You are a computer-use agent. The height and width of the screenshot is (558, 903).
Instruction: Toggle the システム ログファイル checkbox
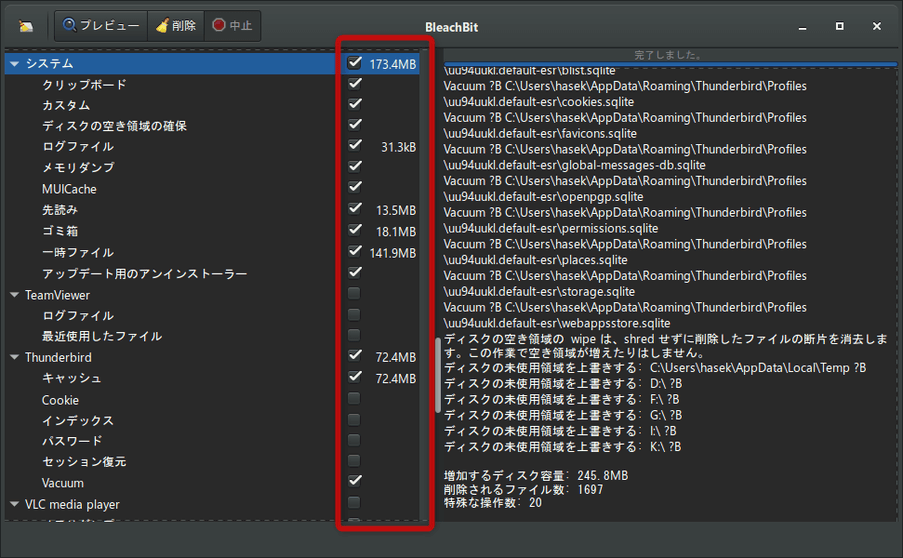tap(355, 145)
